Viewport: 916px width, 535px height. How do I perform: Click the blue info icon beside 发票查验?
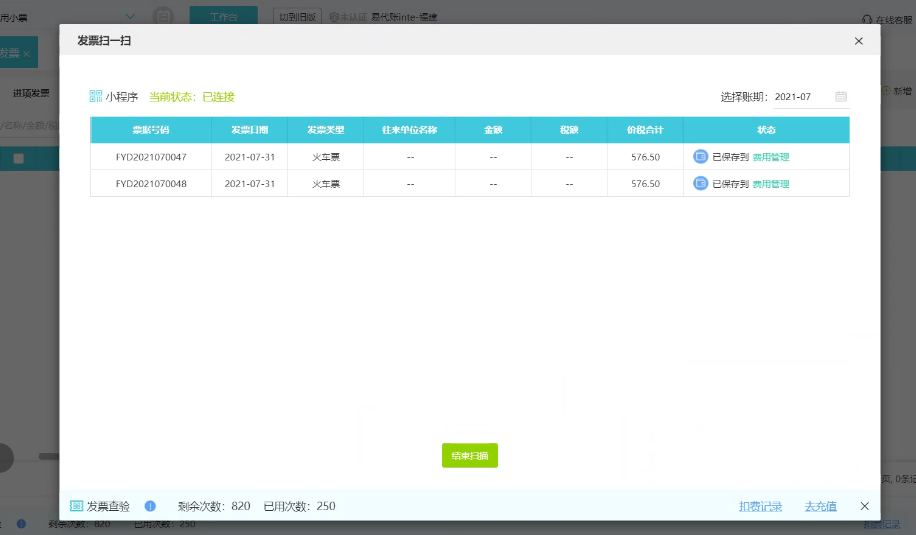pos(150,506)
